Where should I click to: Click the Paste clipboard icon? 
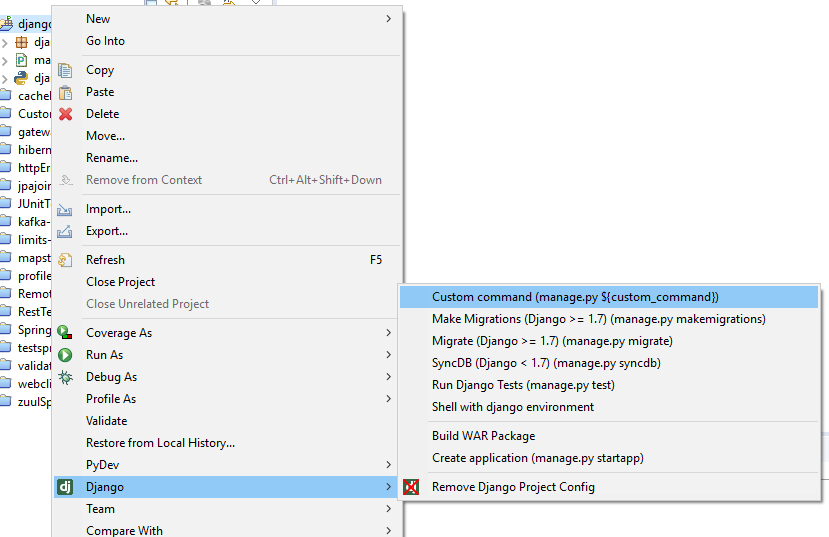pyautogui.click(x=65, y=92)
